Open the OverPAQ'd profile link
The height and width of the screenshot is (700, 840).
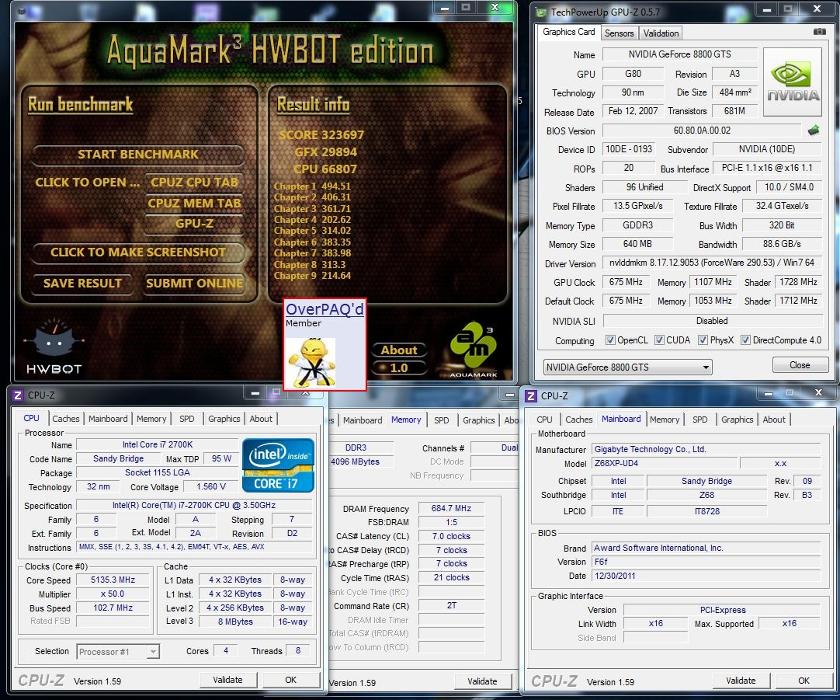(x=325, y=309)
